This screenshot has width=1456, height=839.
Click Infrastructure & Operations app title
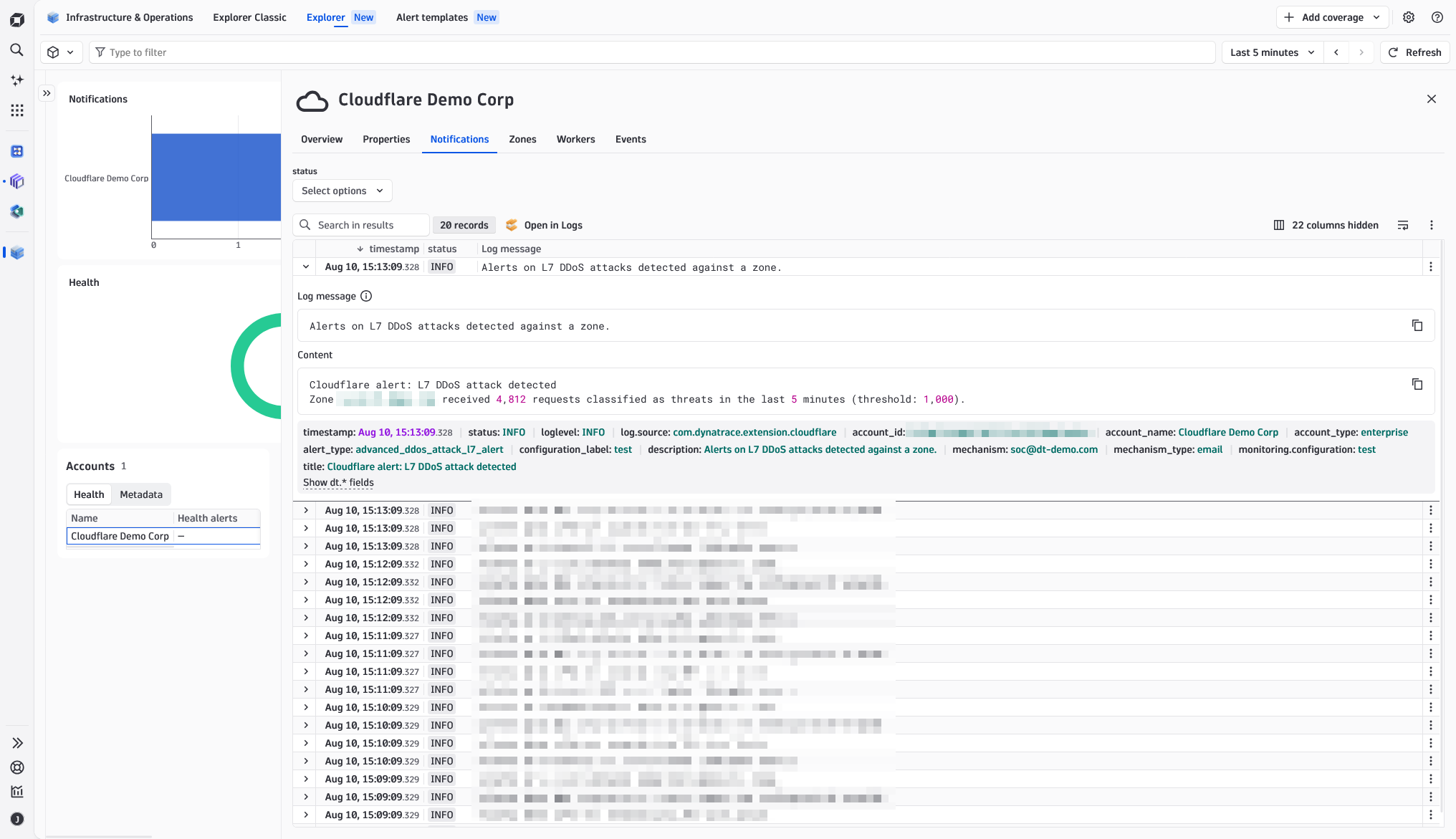click(x=129, y=17)
